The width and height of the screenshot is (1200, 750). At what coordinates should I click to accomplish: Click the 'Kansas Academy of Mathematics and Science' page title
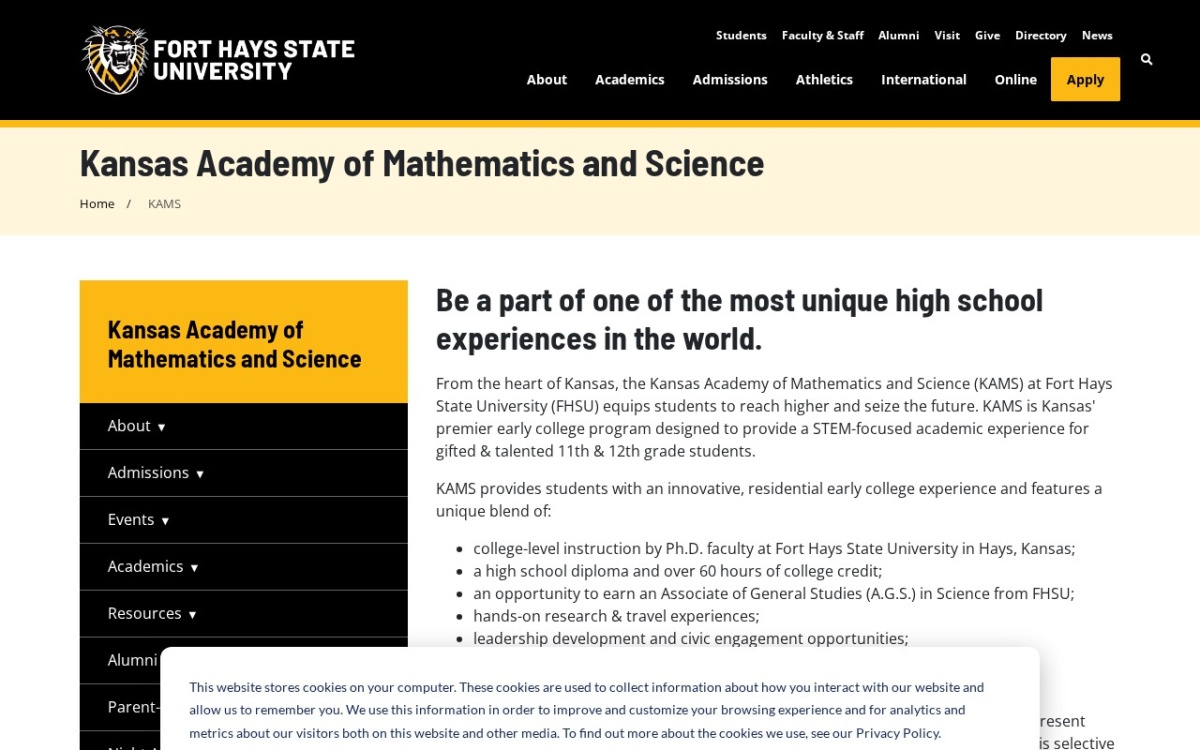[422, 163]
